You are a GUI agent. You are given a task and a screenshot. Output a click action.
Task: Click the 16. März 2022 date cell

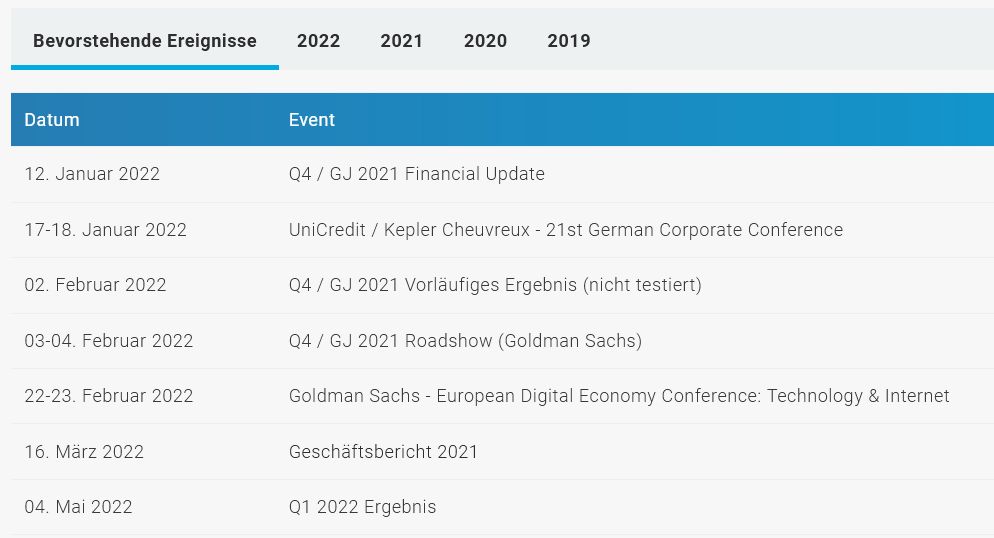click(x=84, y=452)
